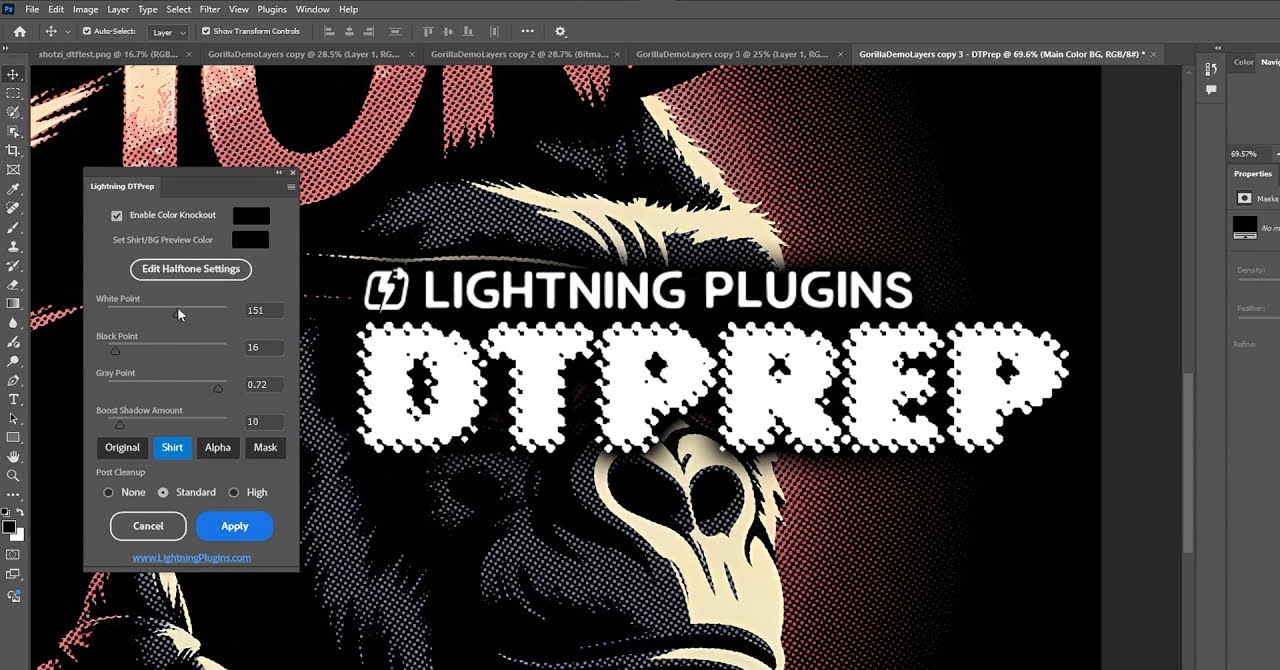The image size is (1280, 670).
Task: Click the Set Shirt/BG Preview Color swatch
Action: pyautogui.click(x=250, y=240)
